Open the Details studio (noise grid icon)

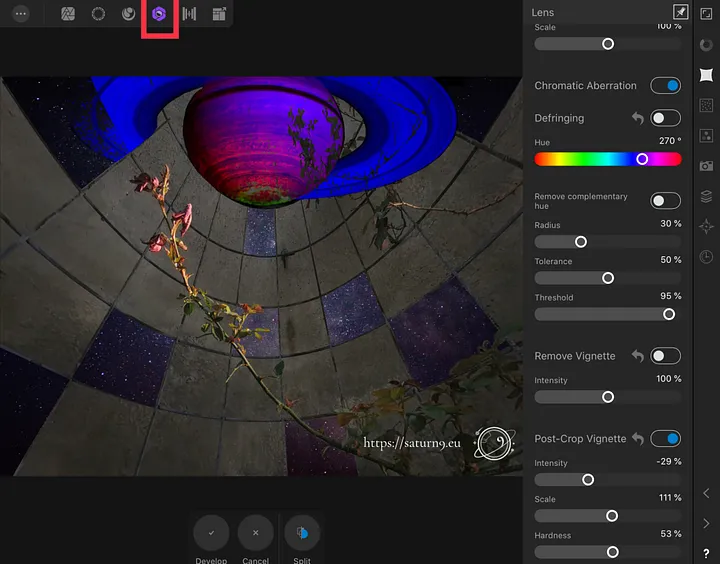point(706,105)
